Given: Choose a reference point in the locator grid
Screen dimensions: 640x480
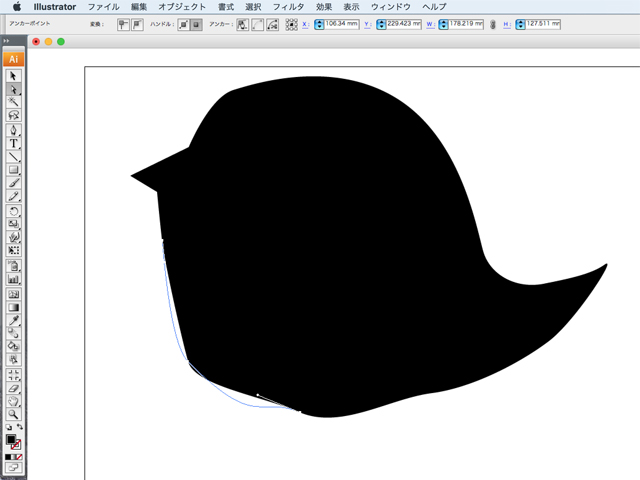Looking at the screenshot, I should 291,24.
